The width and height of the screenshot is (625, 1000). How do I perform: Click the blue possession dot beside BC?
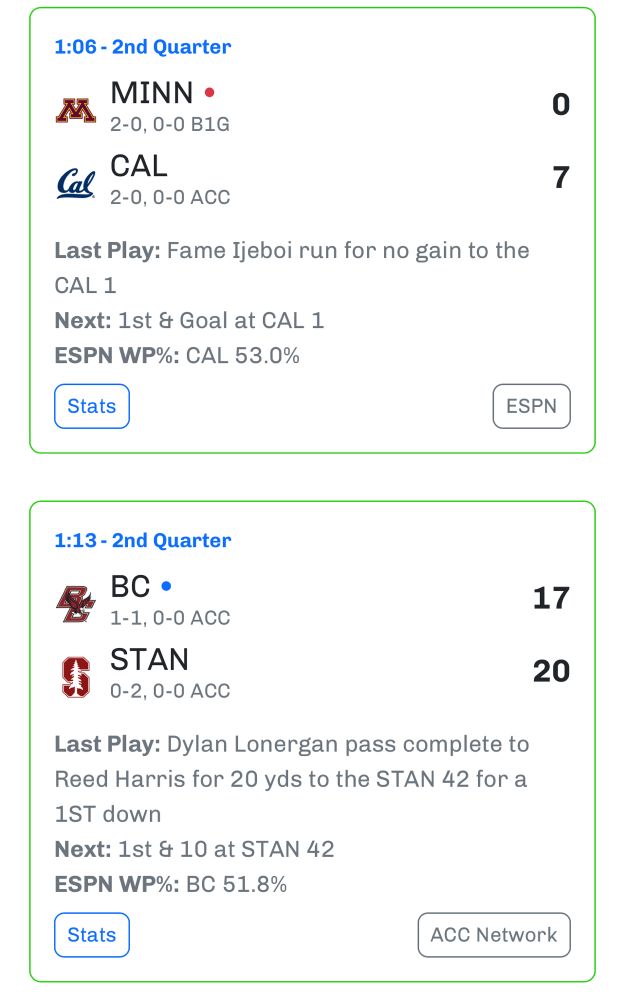point(166,586)
